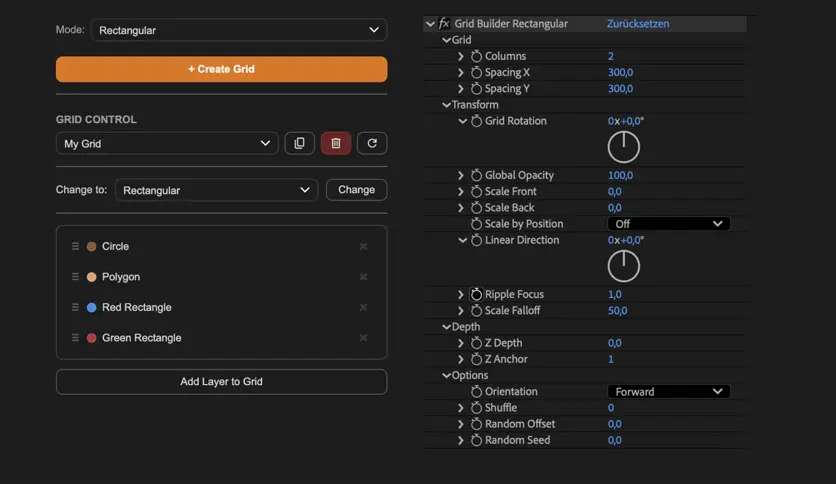
Task: Remove the Circle layer with its X
Action: click(363, 246)
